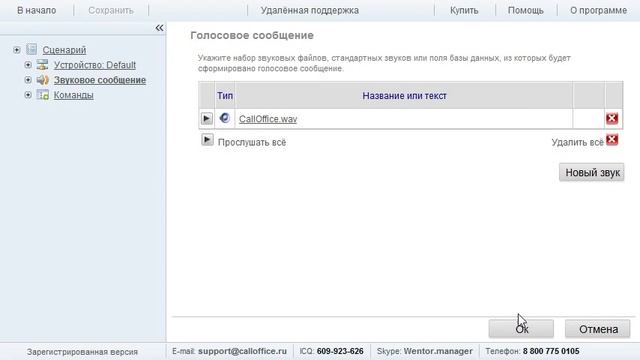Expand the Сценарий tree node
Screen dimensions: 640x360
17,50
